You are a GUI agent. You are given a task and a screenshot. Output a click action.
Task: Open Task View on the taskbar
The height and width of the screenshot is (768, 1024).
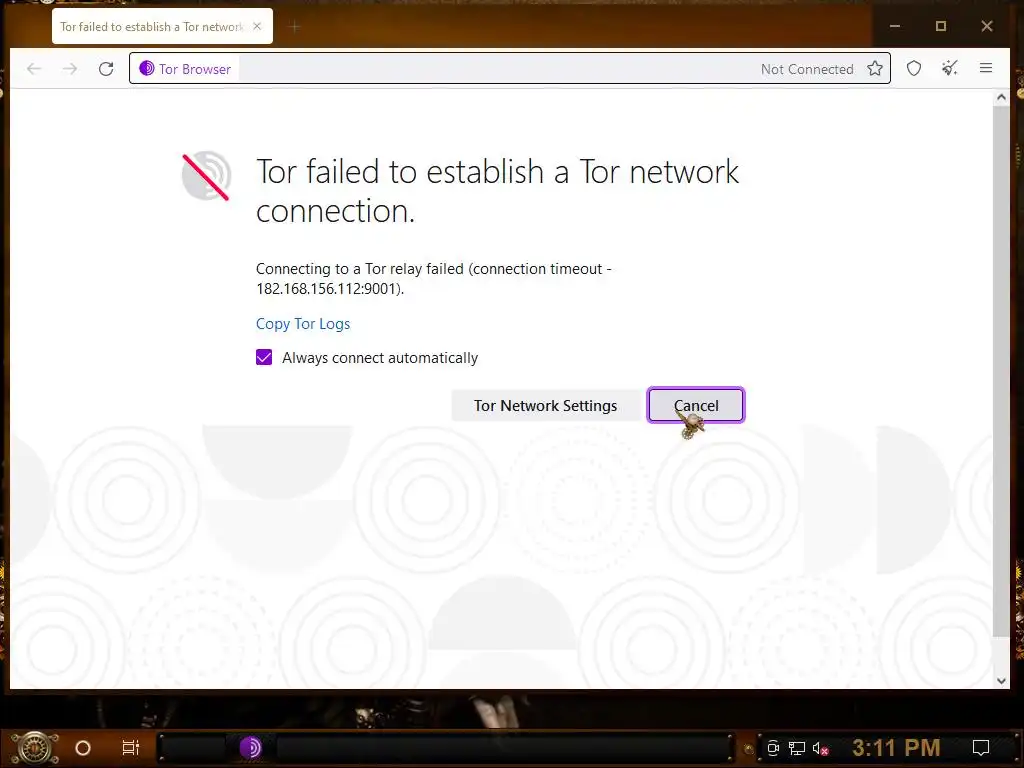pyautogui.click(x=131, y=747)
